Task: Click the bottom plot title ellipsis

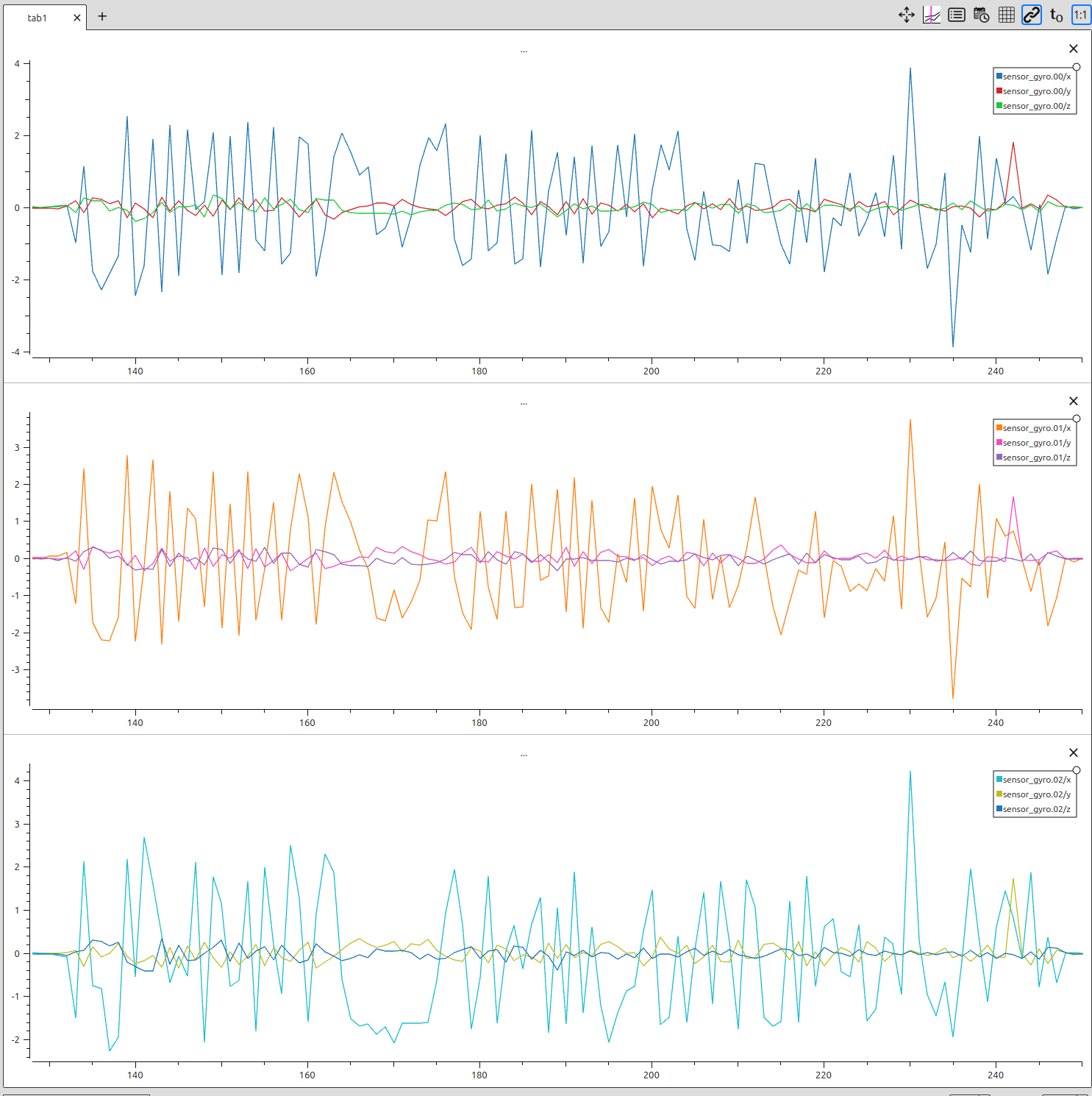Action: 524,755
